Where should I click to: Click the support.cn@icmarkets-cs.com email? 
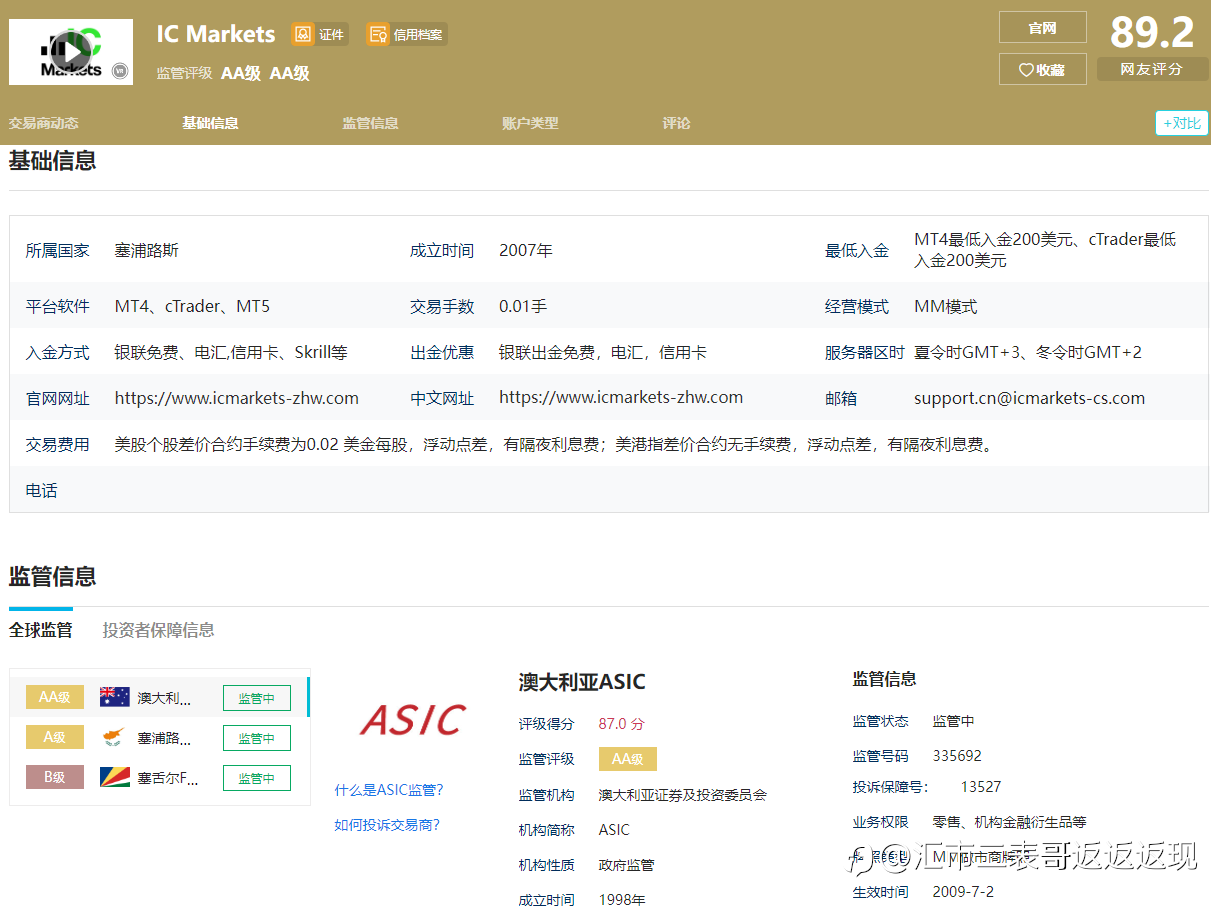click(1029, 398)
